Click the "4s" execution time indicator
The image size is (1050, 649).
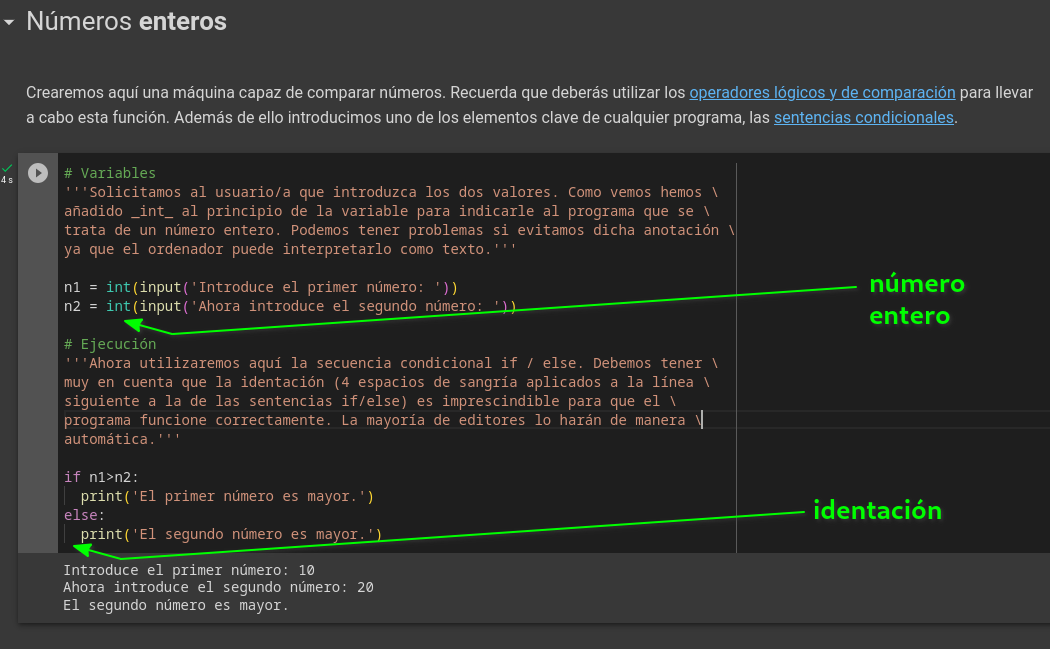click(x=9, y=183)
